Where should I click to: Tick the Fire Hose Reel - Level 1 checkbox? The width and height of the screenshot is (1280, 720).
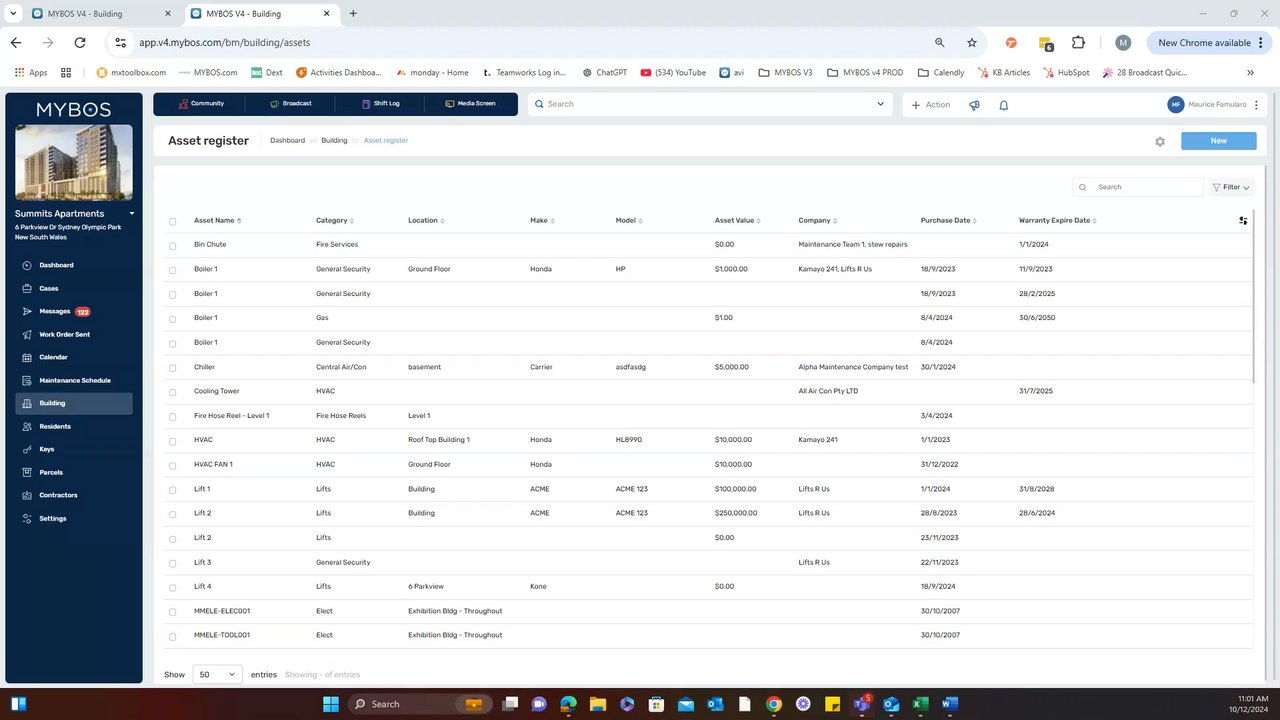[172, 416]
